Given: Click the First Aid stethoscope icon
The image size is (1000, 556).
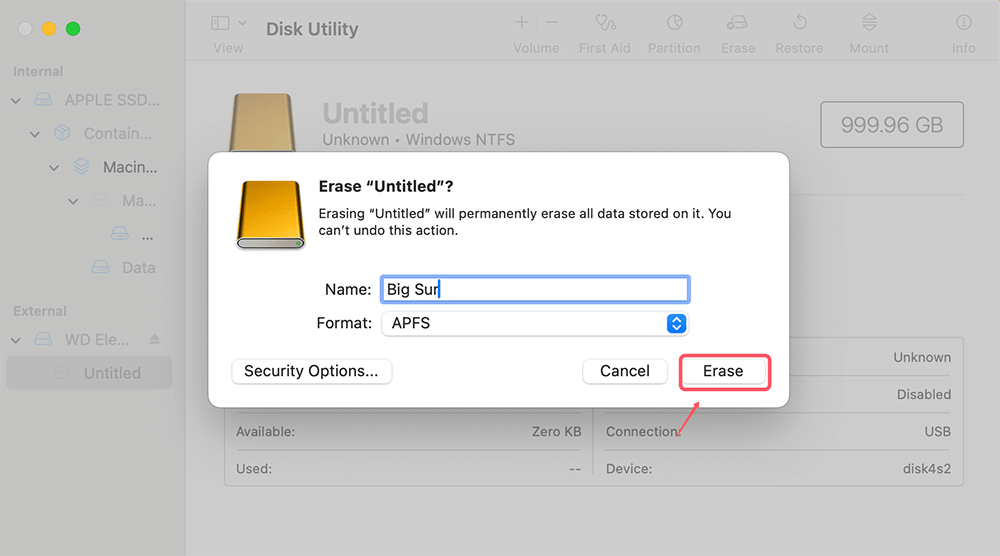Looking at the screenshot, I should [604, 23].
